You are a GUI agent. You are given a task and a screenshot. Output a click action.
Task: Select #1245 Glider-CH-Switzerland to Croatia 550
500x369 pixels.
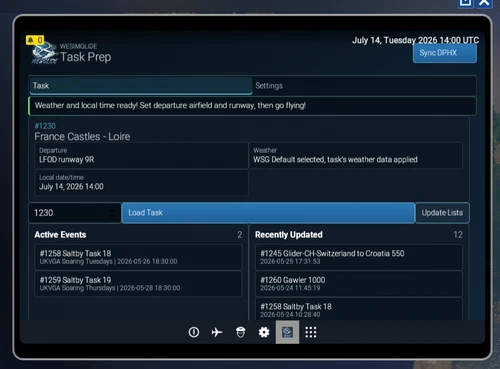[x=359, y=257]
